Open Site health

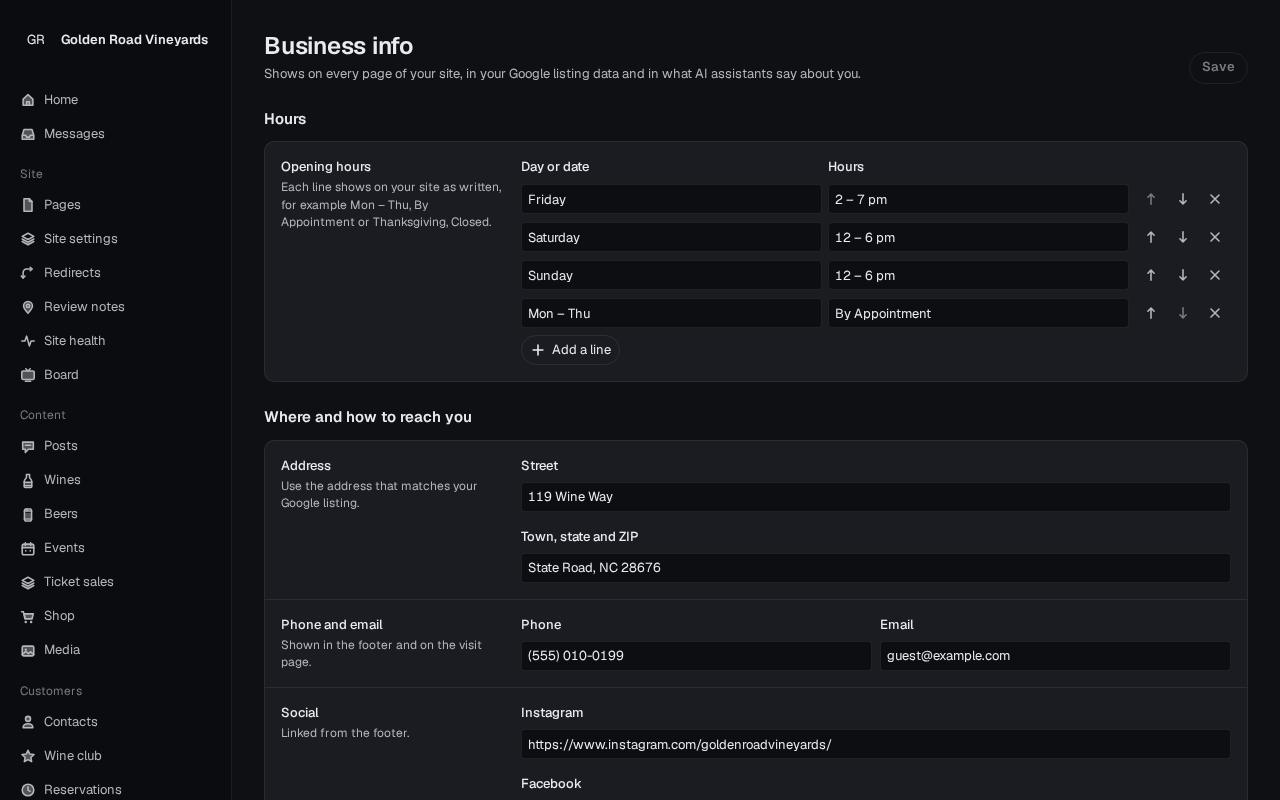pyautogui.click(x=116, y=341)
